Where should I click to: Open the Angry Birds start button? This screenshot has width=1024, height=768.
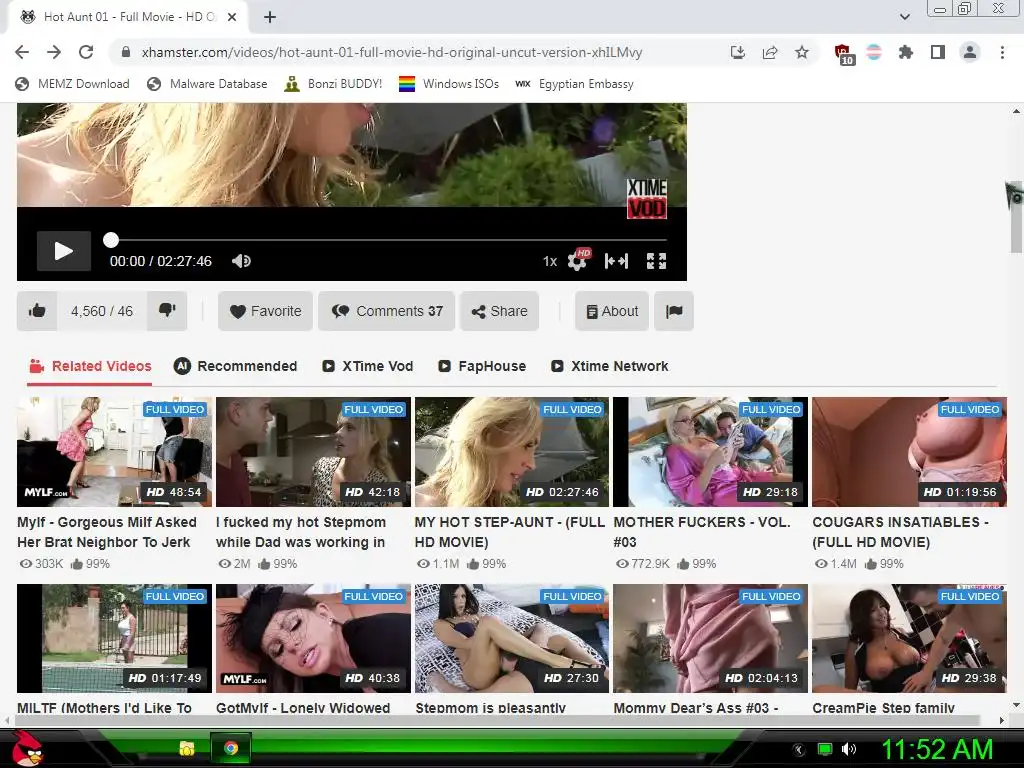[27, 748]
